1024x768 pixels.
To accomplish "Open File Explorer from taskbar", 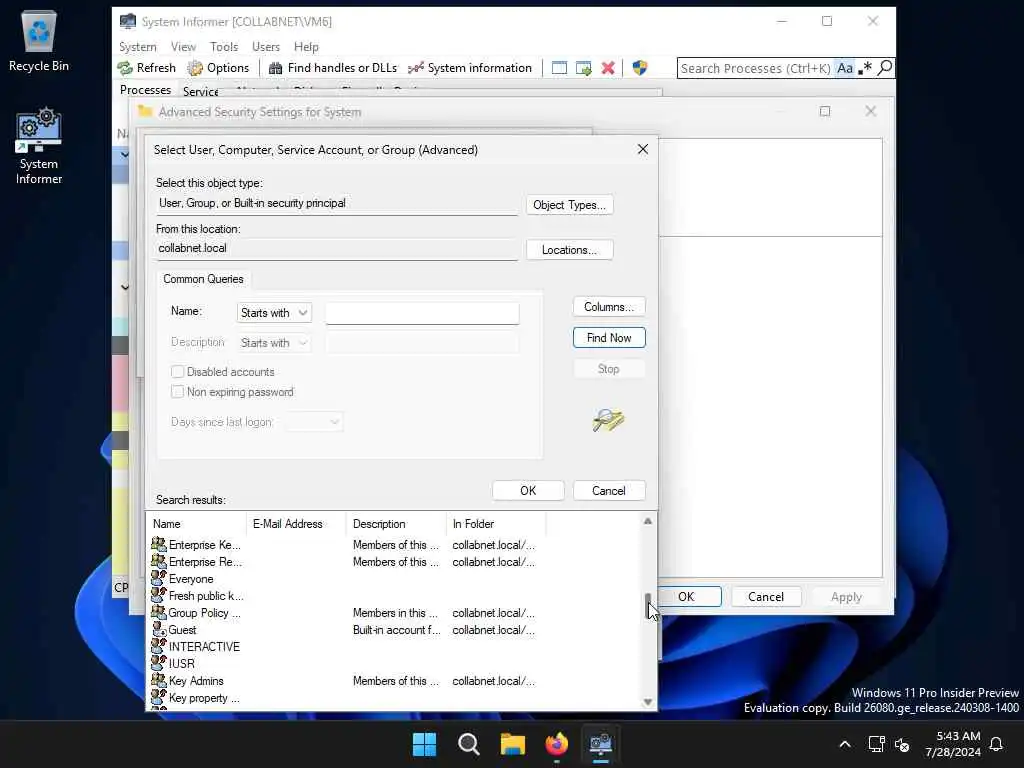I will point(513,744).
